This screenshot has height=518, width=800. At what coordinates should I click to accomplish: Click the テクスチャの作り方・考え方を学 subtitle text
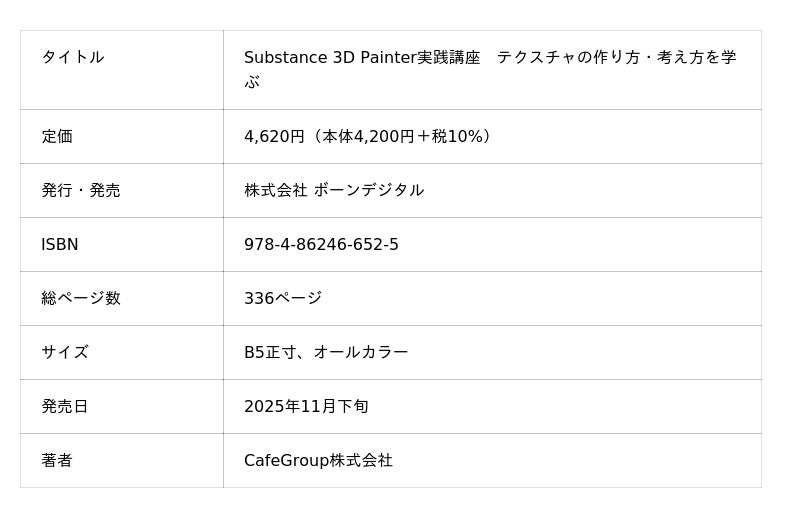pyautogui.click(x=616, y=58)
